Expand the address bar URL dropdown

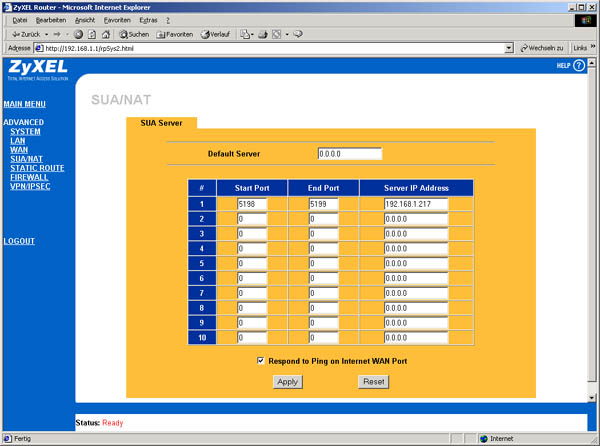[x=509, y=47]
